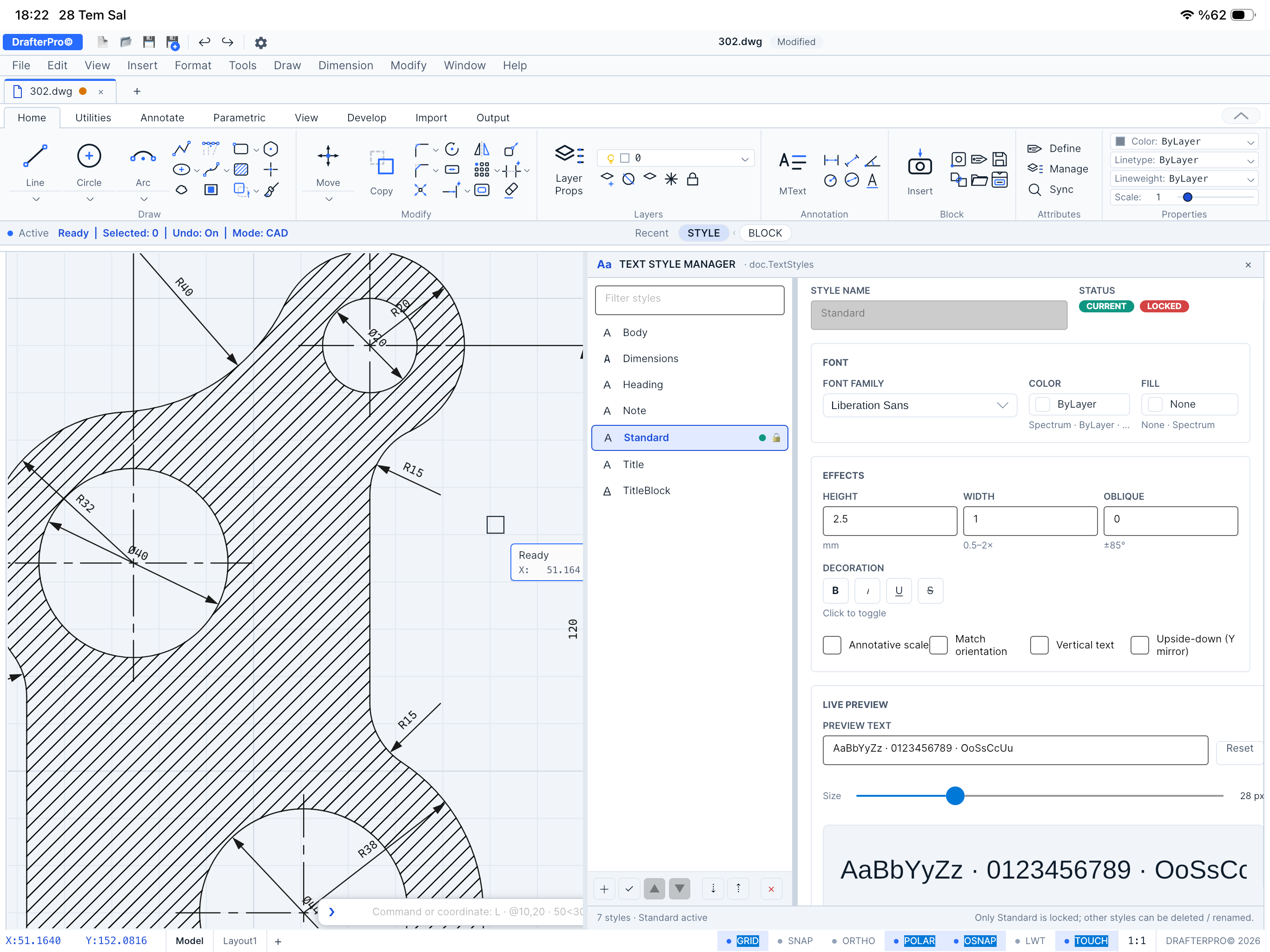Select the Circle drawing tool
Image resolution: width=1270 pixels, height=952 pixels.
tap(89, 164)
